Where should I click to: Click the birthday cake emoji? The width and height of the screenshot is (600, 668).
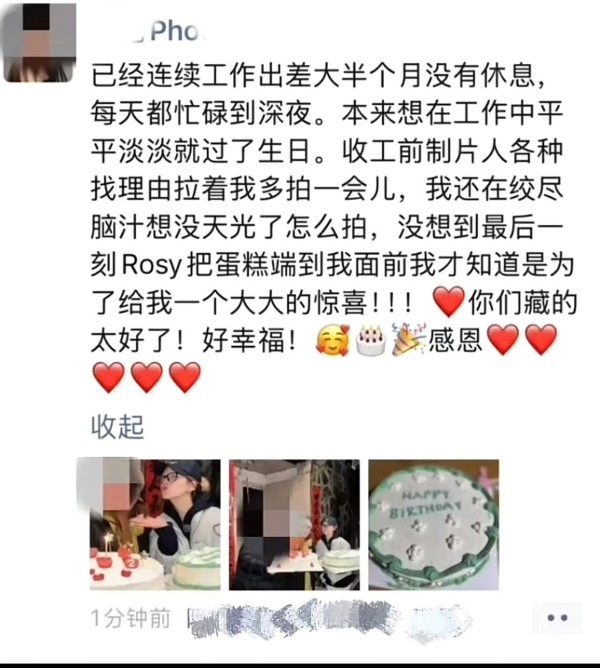coord(371,340)
